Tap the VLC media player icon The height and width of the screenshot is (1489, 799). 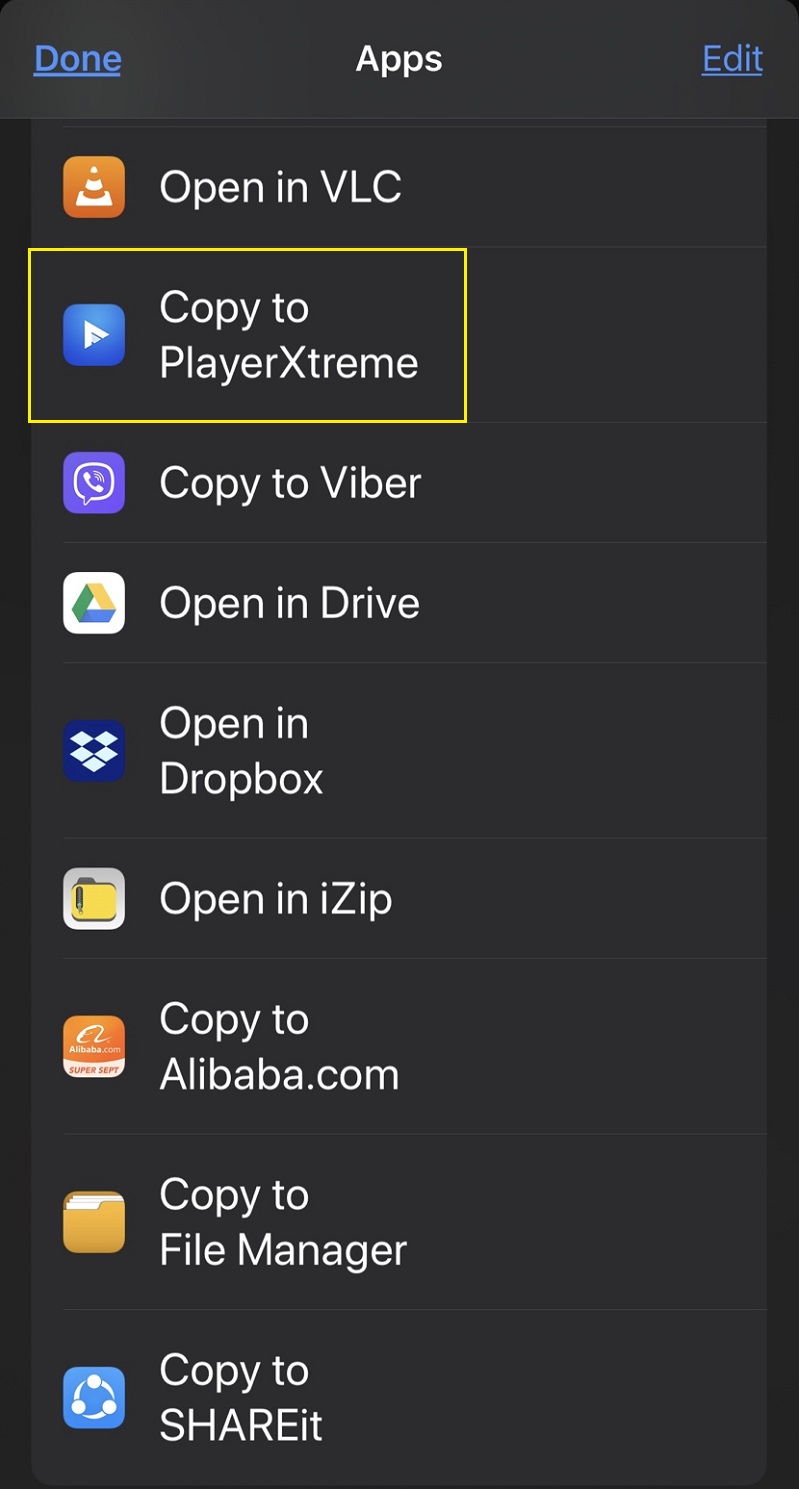[93, 186]
